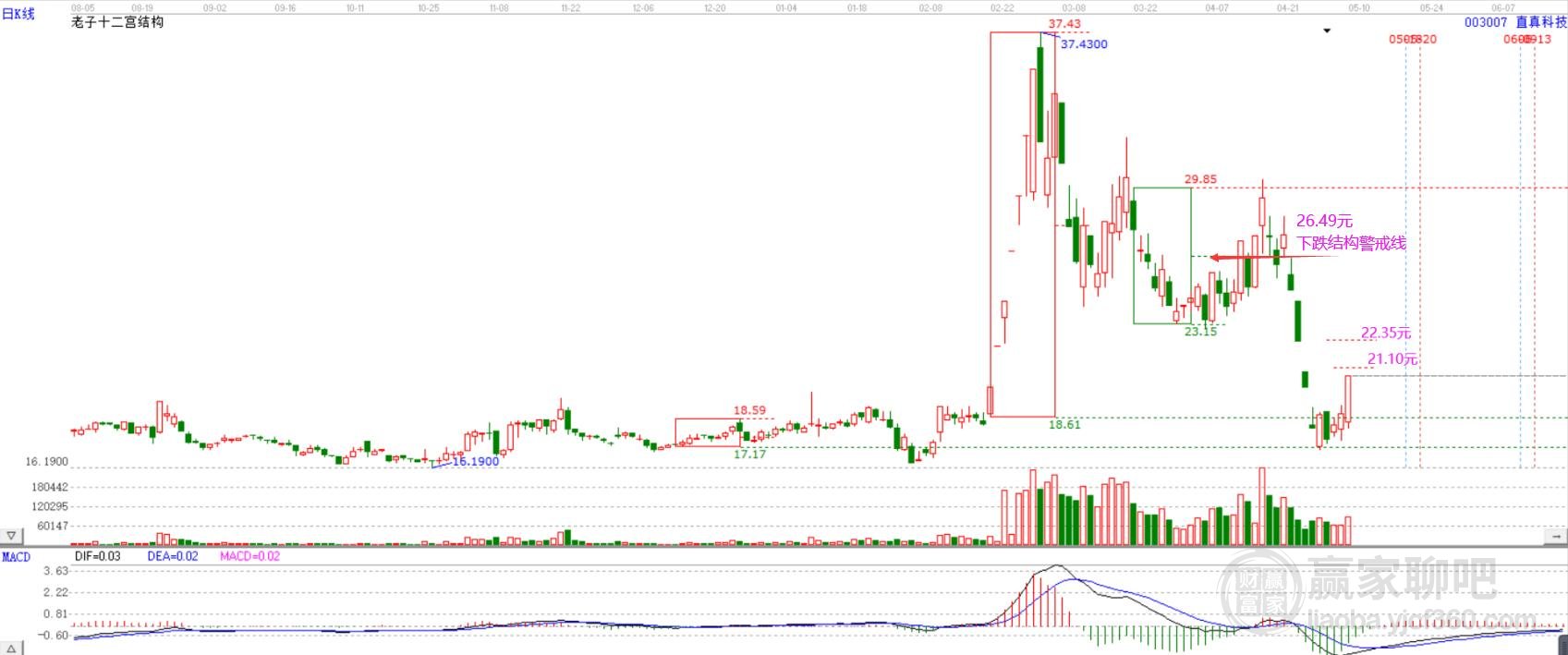Click the up-triangle button at bottom-left corner
The image size is (1568, 655).
coord(11,648)
